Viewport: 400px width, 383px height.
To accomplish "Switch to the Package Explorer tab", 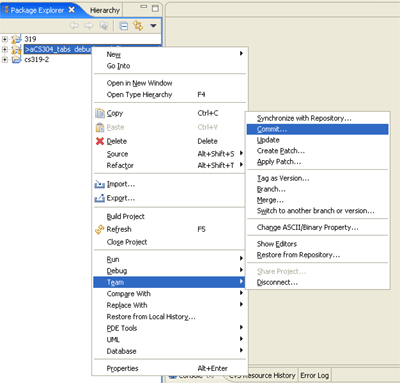I will point(37,10).
